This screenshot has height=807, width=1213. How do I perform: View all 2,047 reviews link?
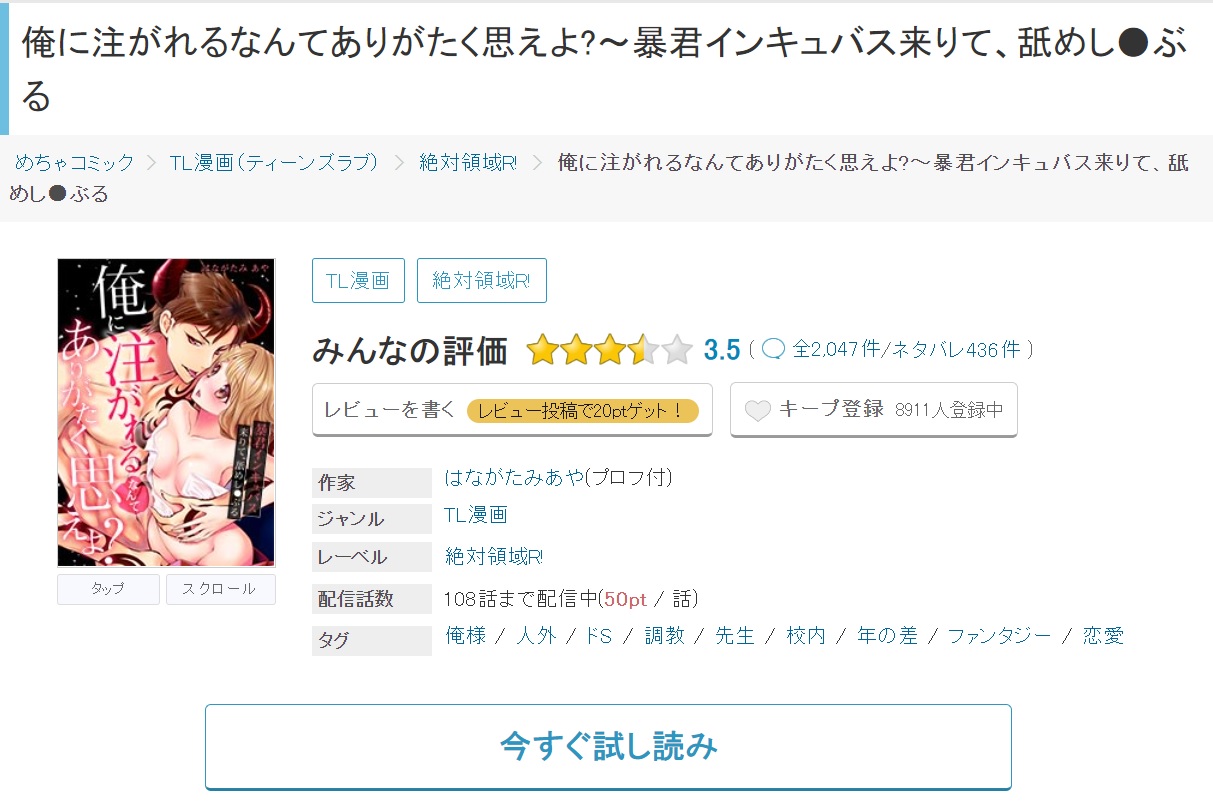click(836, 349)
